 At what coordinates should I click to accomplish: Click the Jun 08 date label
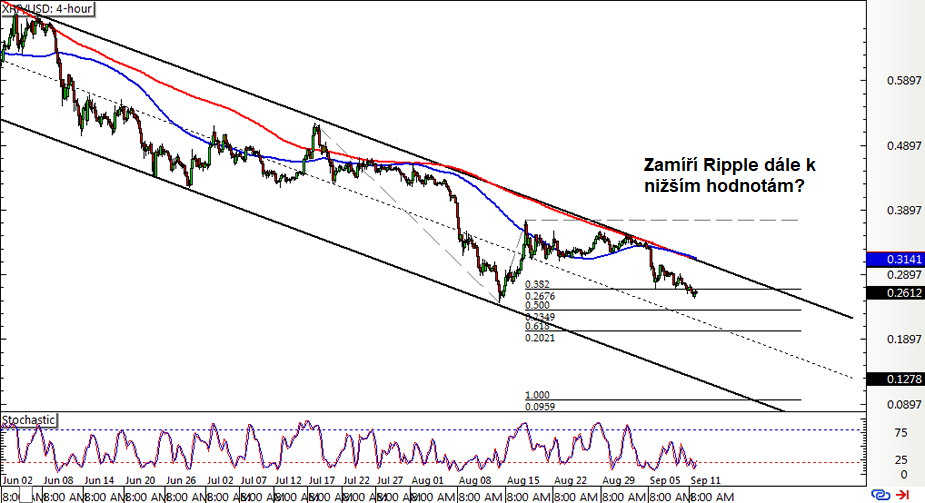[x=58, y=481]
